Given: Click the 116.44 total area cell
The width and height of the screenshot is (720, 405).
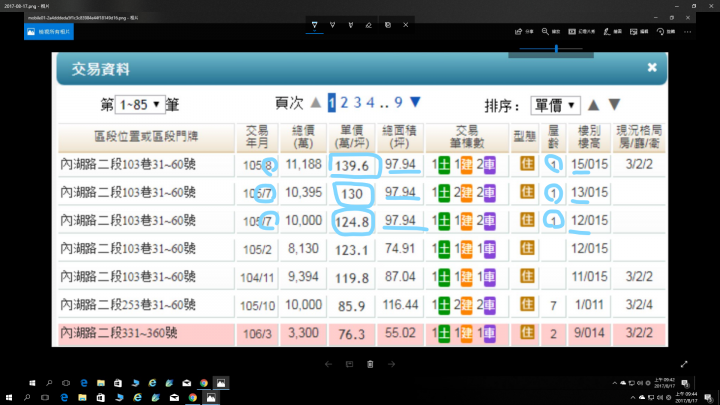Looking at the screenshot, I should [400, 305].
